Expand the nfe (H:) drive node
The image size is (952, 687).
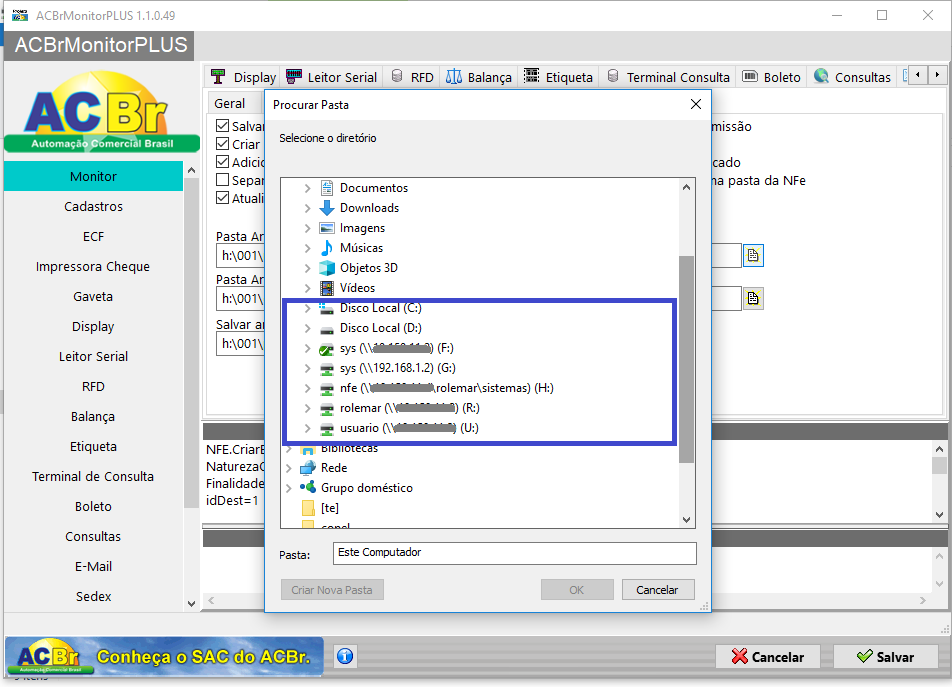[307, 388]
